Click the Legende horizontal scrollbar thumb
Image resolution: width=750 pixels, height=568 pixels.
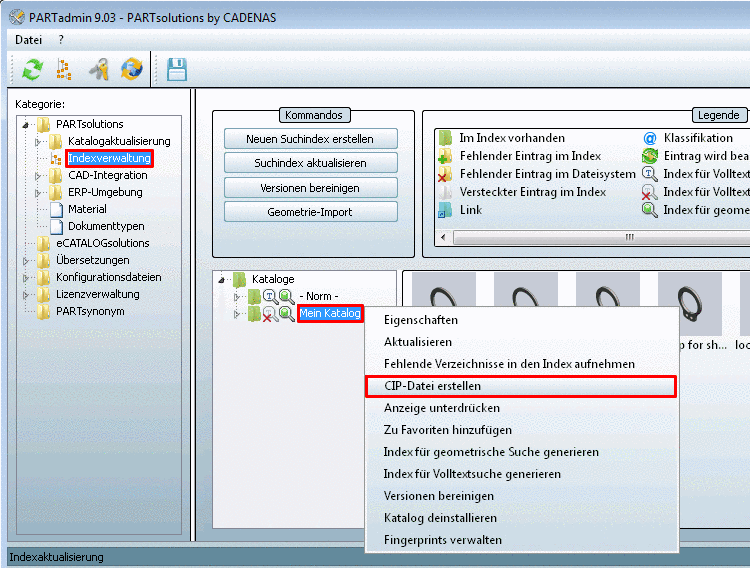point(602,237)
